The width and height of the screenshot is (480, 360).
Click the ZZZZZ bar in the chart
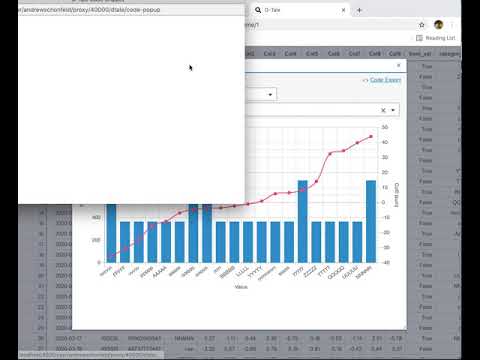(x=316, y=242)
